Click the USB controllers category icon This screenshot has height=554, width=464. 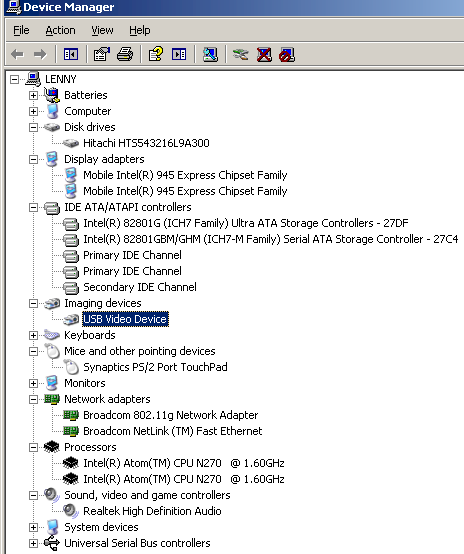pos(52,543)
